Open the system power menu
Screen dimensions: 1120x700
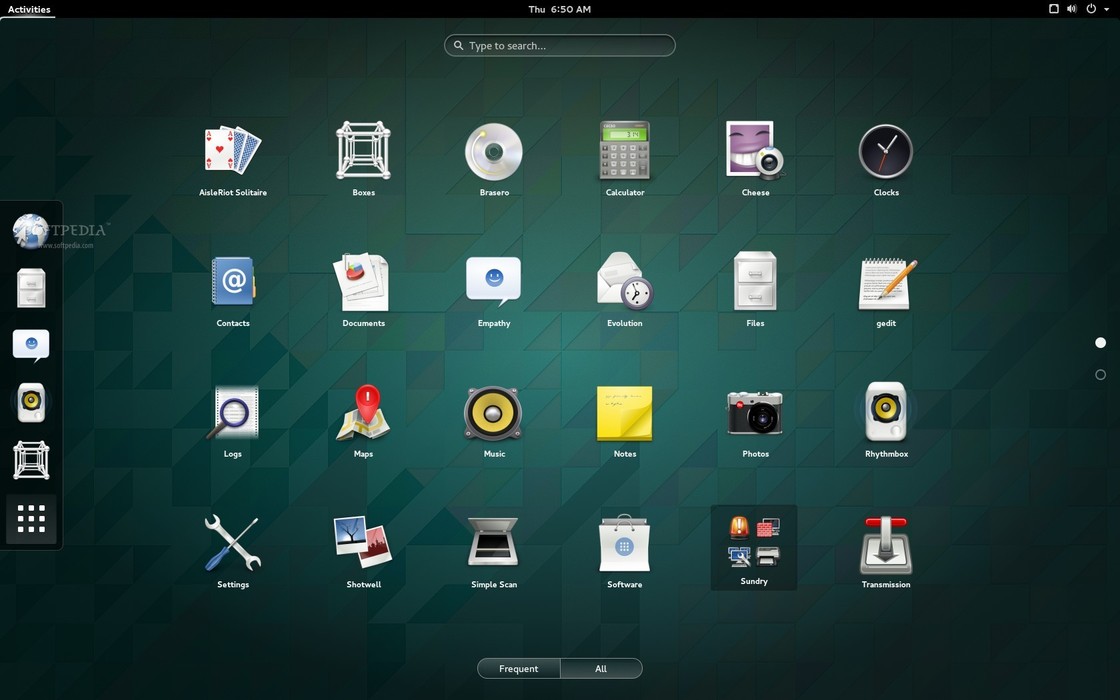pos(1096,9)
